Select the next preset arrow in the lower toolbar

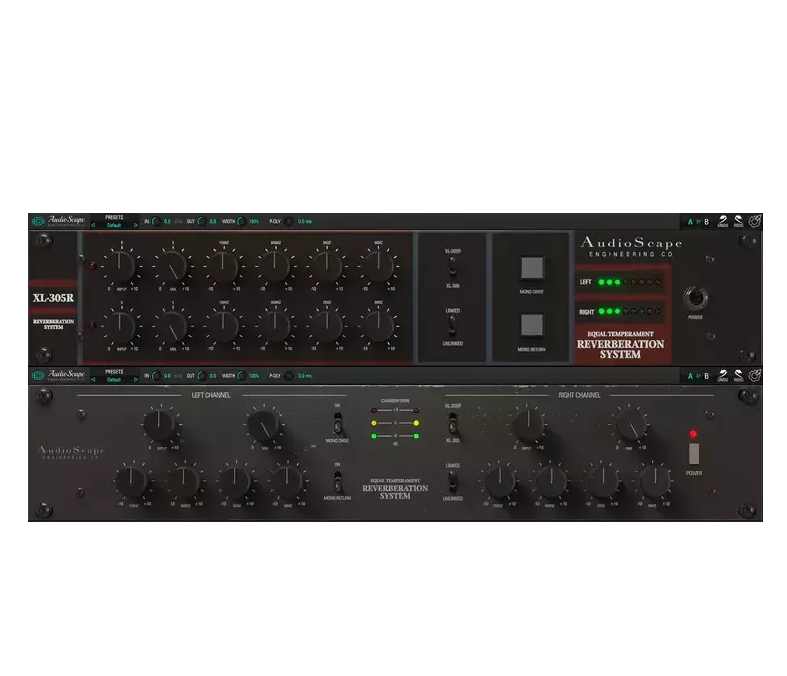(x=136, y=380)
